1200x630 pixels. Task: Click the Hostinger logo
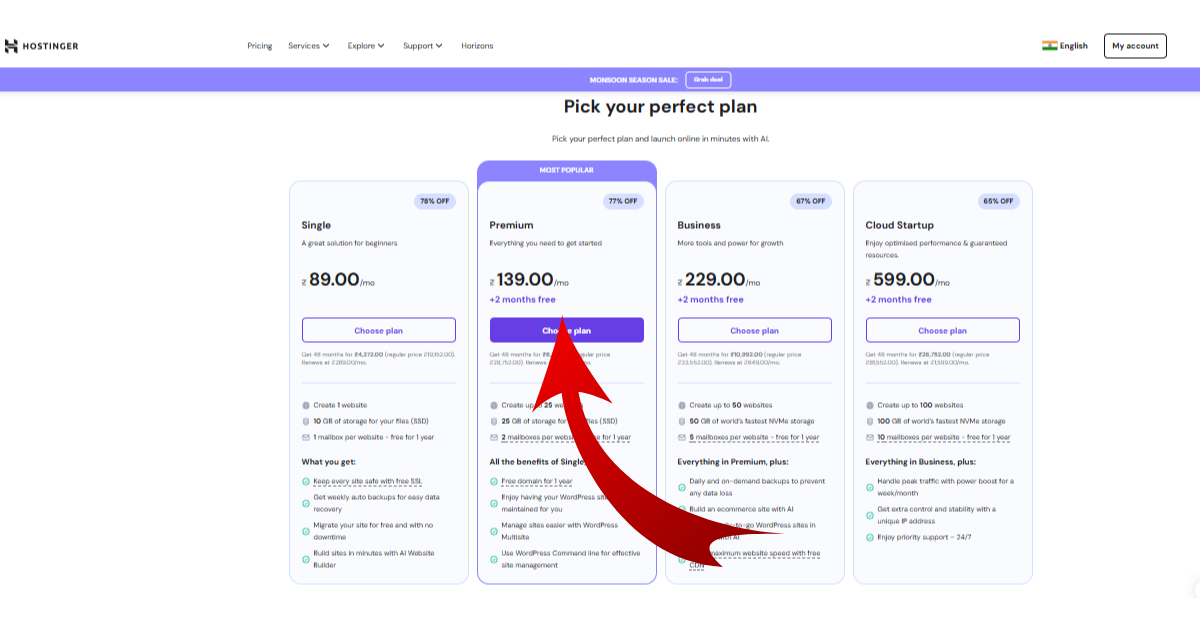pos(41,46)
